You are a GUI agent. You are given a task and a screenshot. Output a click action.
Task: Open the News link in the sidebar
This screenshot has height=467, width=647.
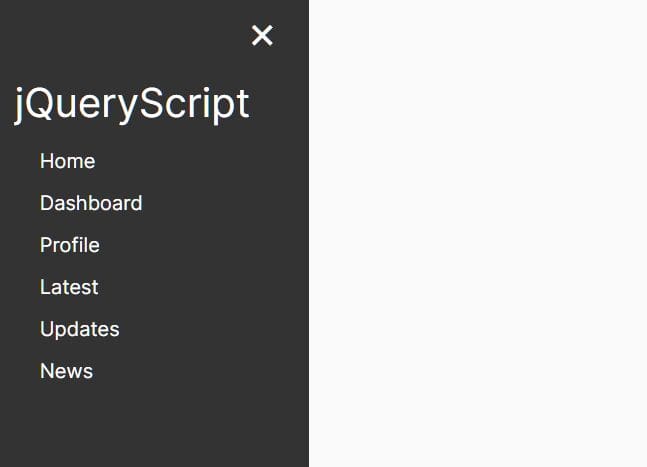tap(66, 371)
